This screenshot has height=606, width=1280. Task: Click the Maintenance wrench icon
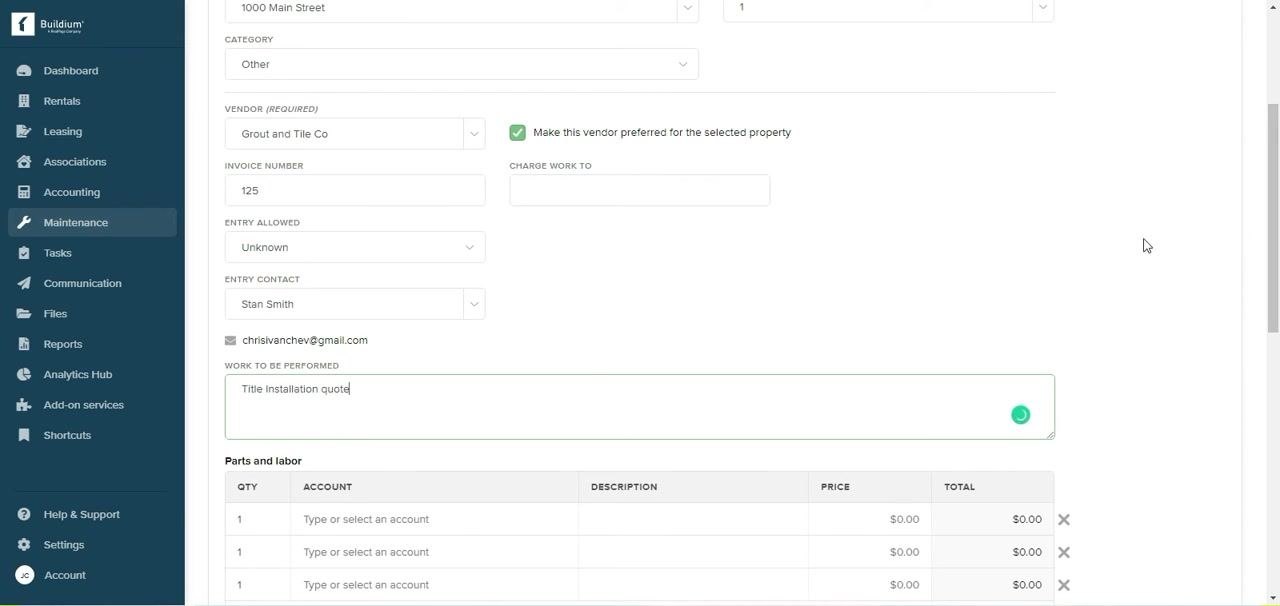[x=24, y=223]
